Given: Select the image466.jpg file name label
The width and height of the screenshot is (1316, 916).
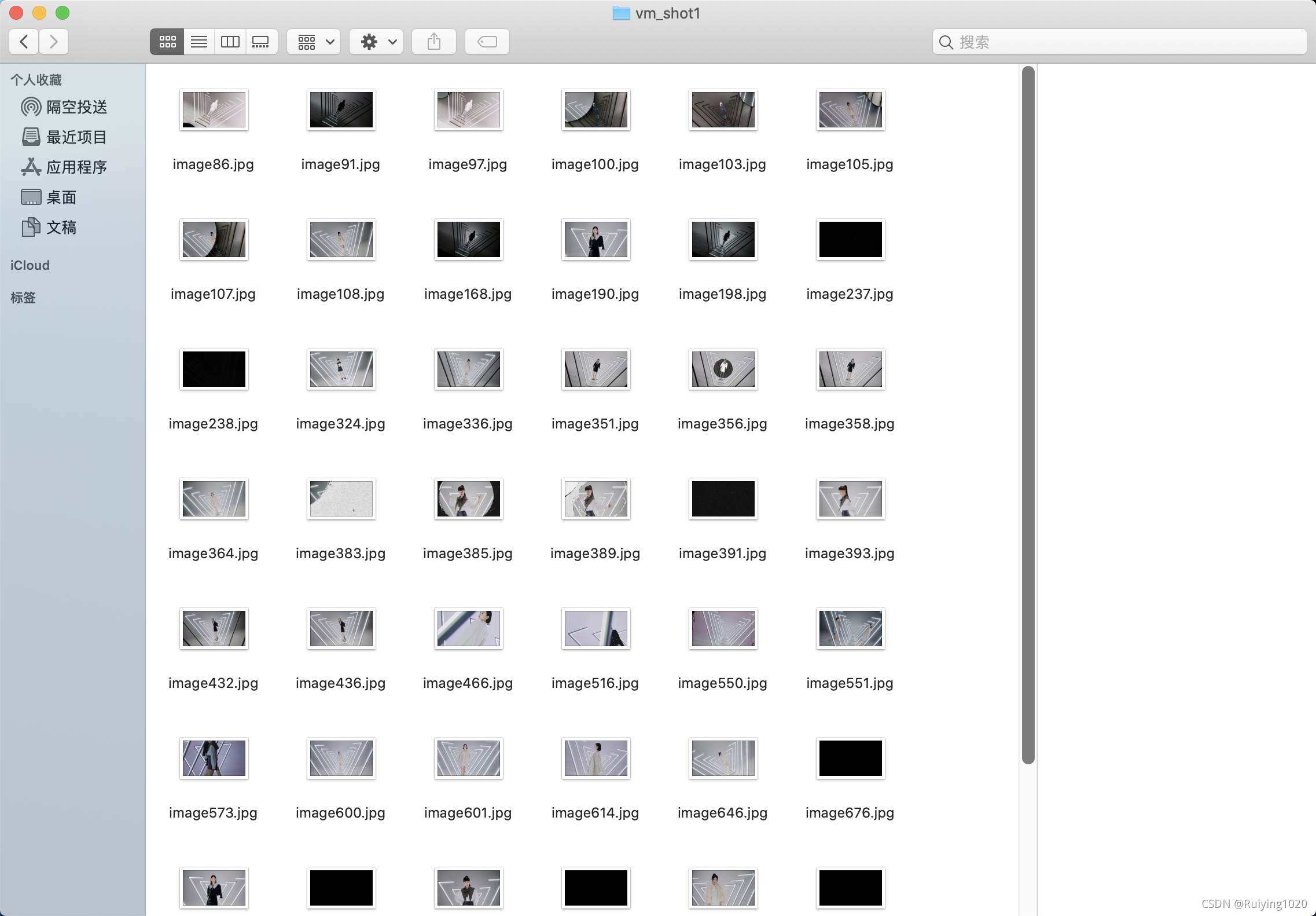Looking at the screenshot, I should point(468,683).
